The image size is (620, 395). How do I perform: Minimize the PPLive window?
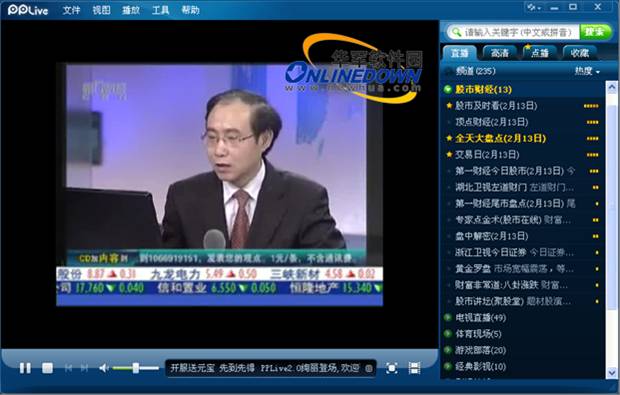[554, 8]
